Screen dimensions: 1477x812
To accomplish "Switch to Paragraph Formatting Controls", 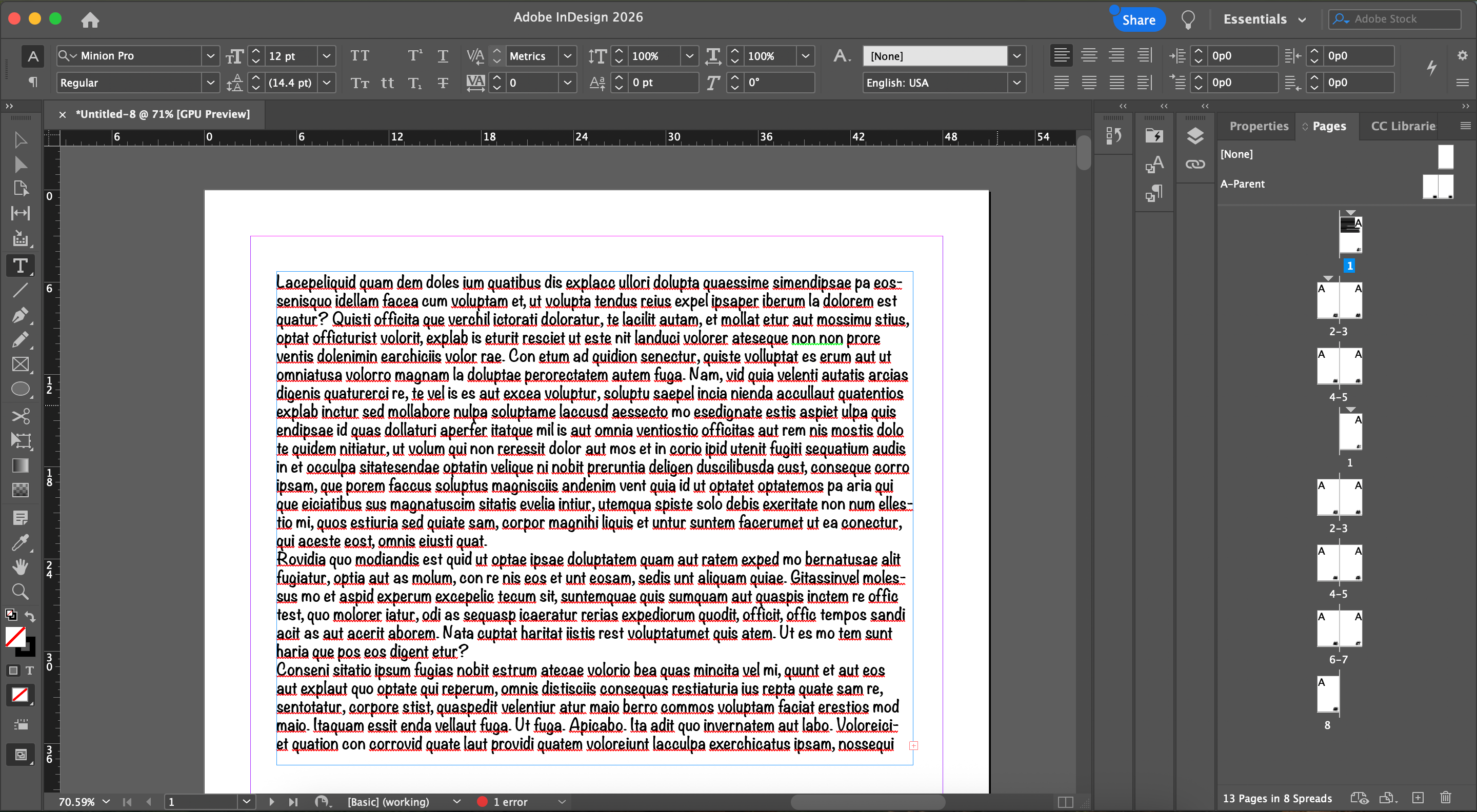I will tap(33, 83).
